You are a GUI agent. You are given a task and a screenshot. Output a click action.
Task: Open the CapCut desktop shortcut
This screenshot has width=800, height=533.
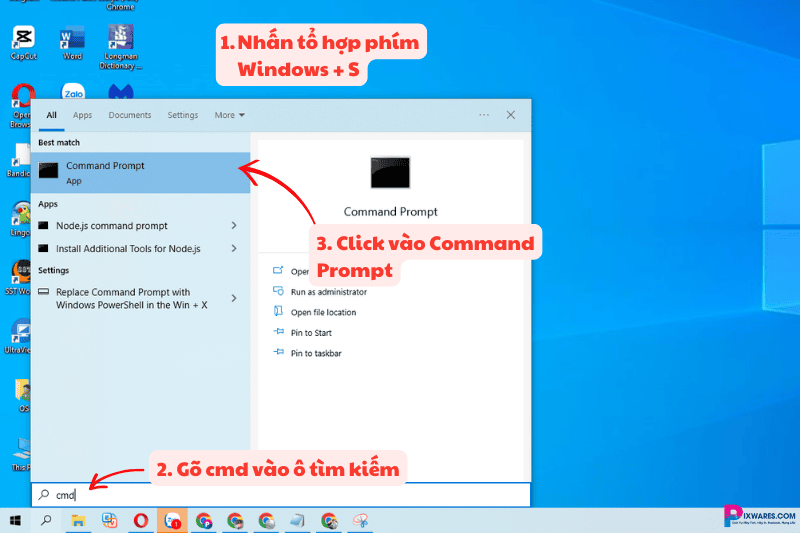(22, 40)
